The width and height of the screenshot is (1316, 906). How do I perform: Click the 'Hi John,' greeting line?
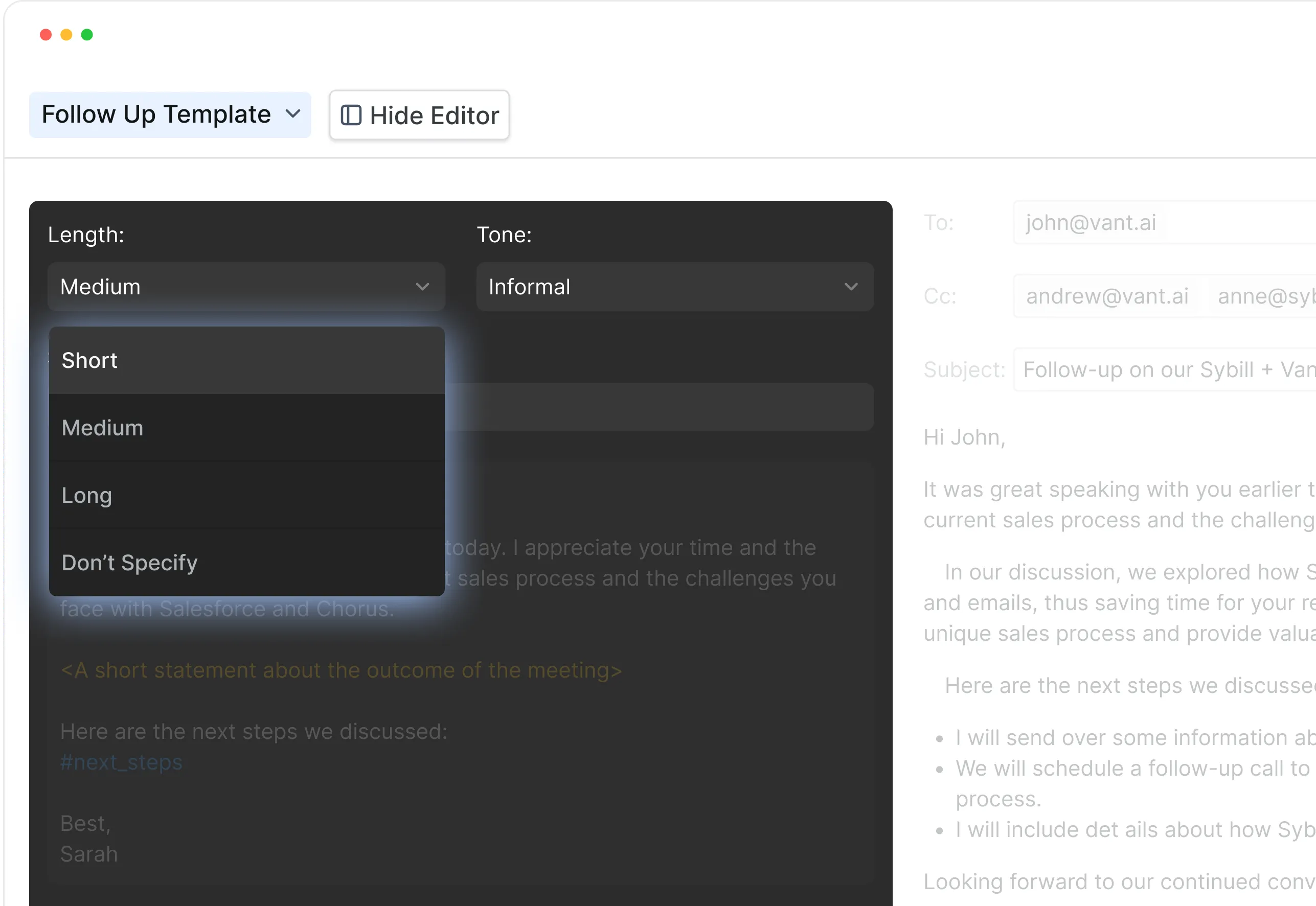[x=964, y=437]
